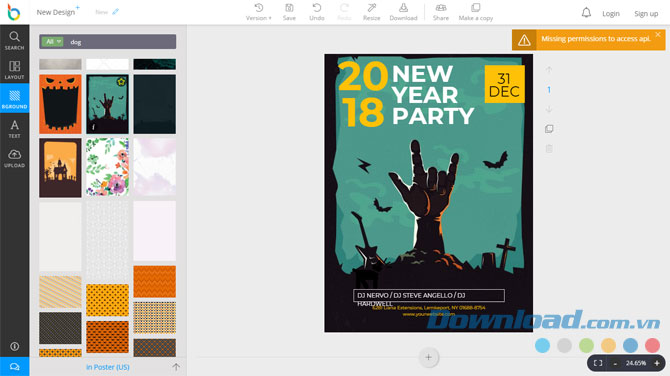670x376 pixels.
Task: Select the NEW YEAR PARTY heading text
Action: pyautogui.click(x=432, y=95)
